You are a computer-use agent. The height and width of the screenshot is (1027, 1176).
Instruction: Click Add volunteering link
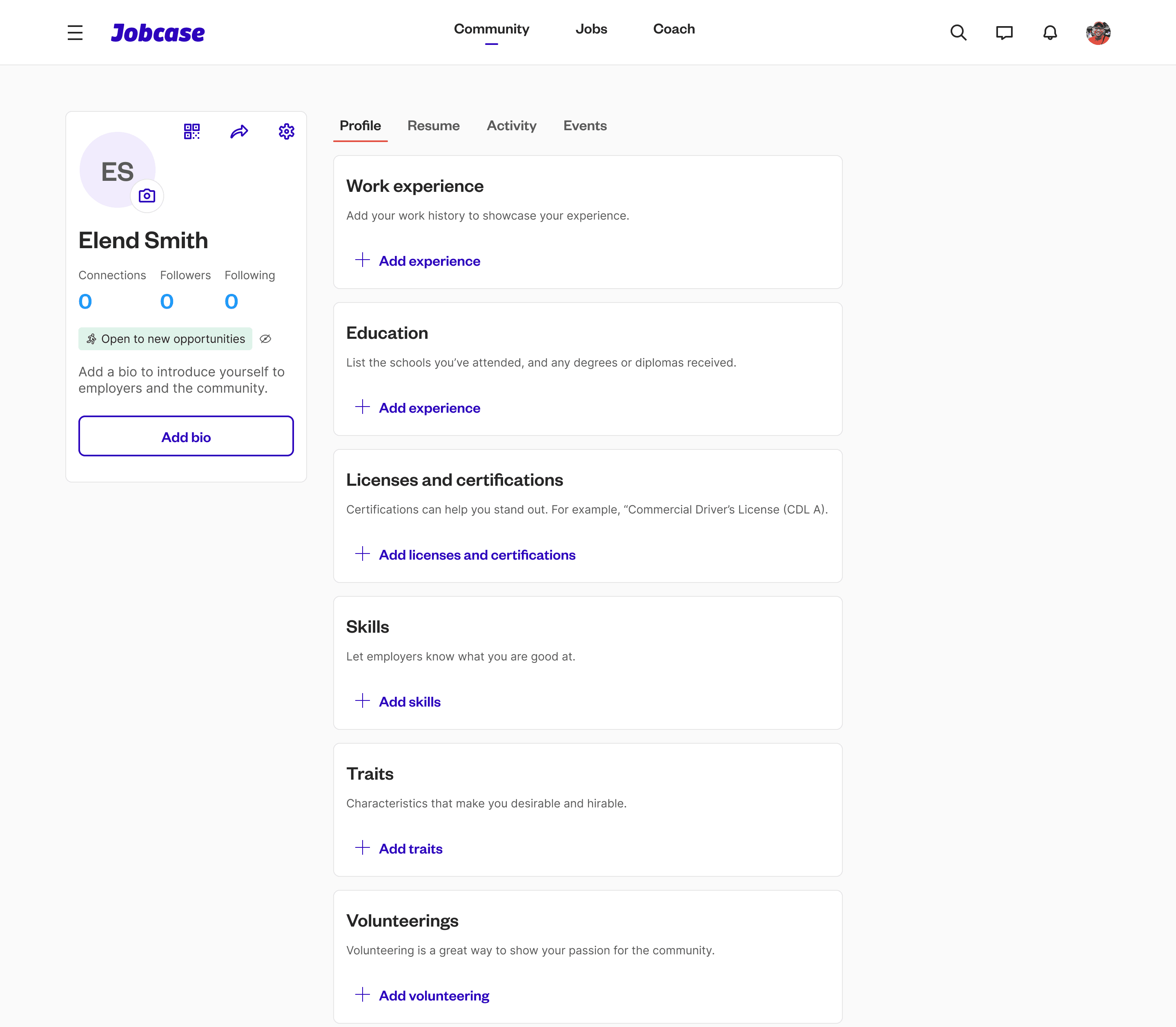pos(434,996)
